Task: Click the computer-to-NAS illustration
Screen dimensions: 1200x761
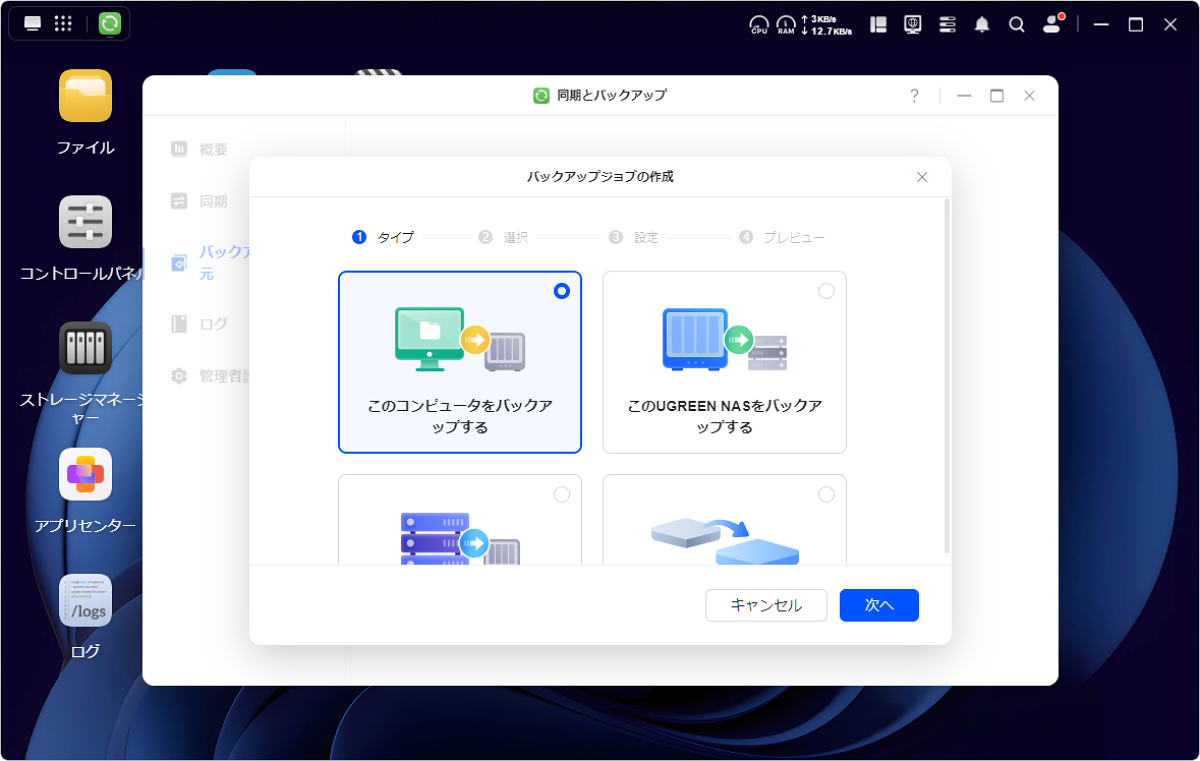Action: coord(460,340)
